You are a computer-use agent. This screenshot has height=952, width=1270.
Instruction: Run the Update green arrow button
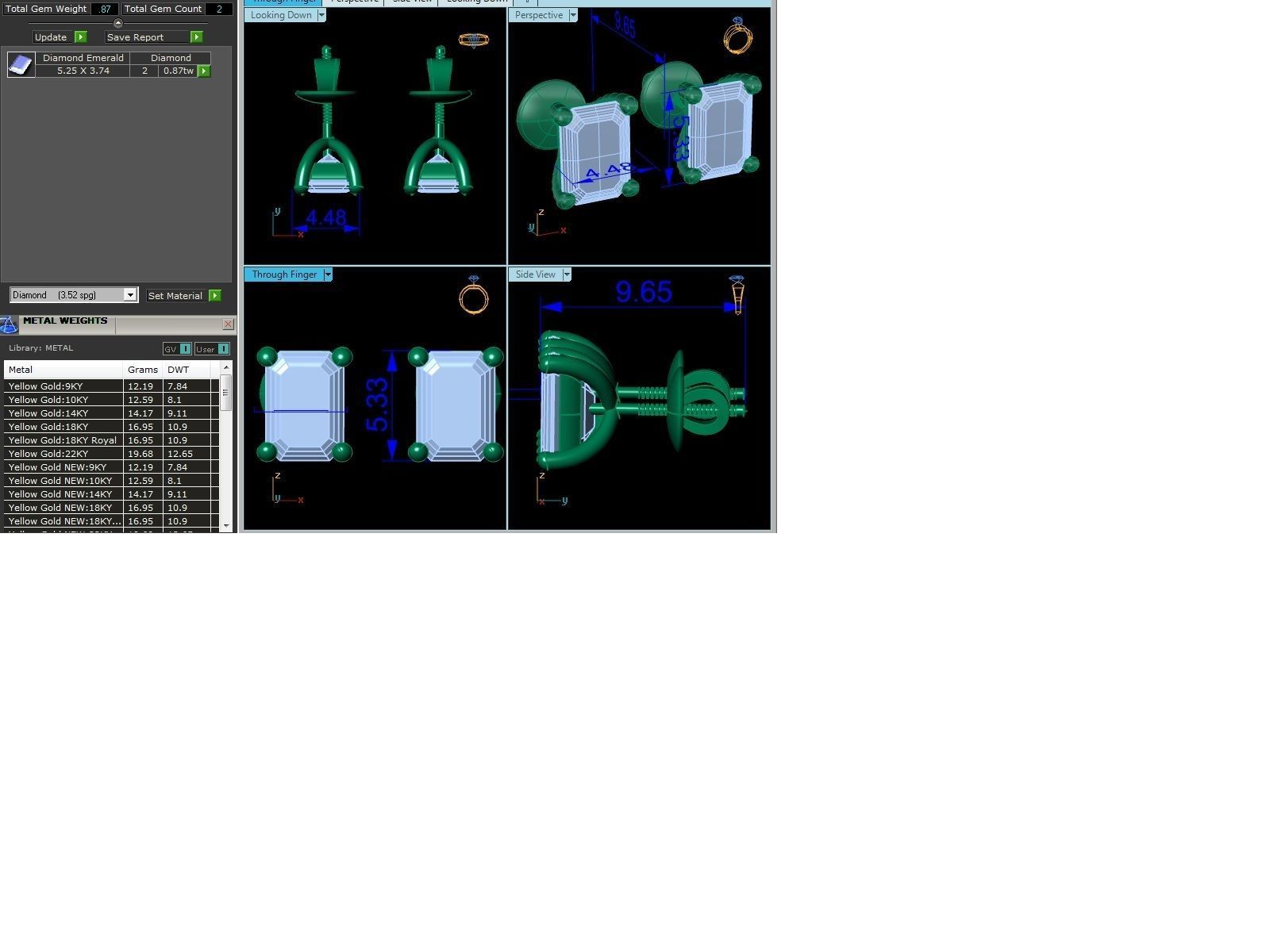click(x=80, y=37)
